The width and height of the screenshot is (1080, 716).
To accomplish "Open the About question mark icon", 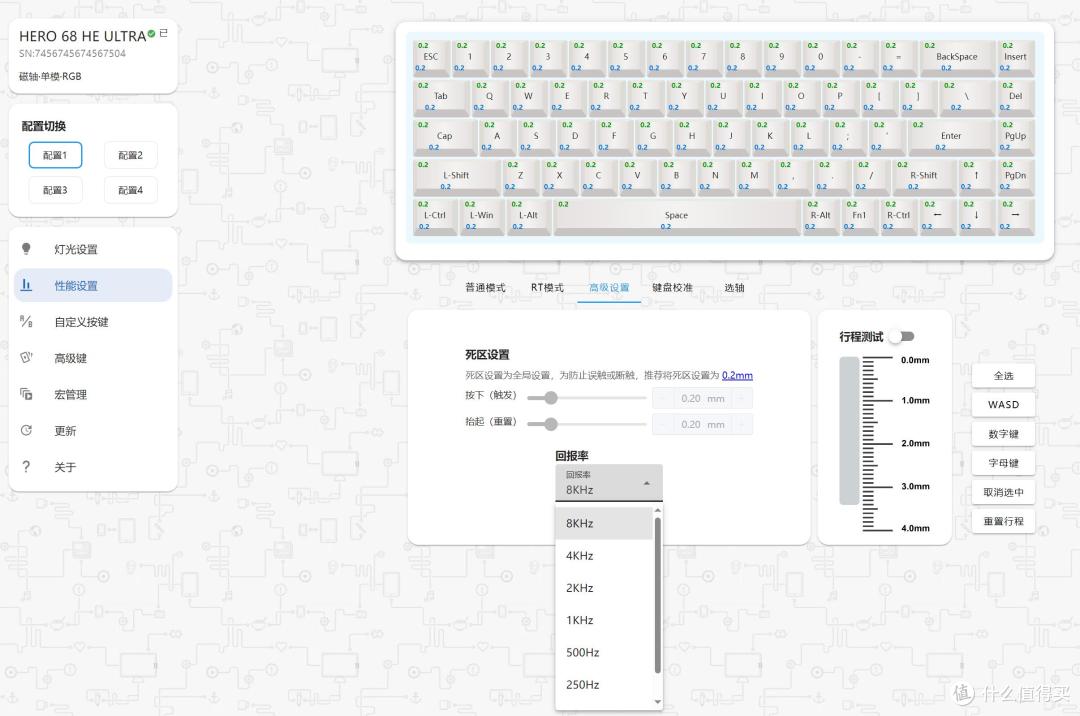I will pyautogui.click(x=26, y=467).
